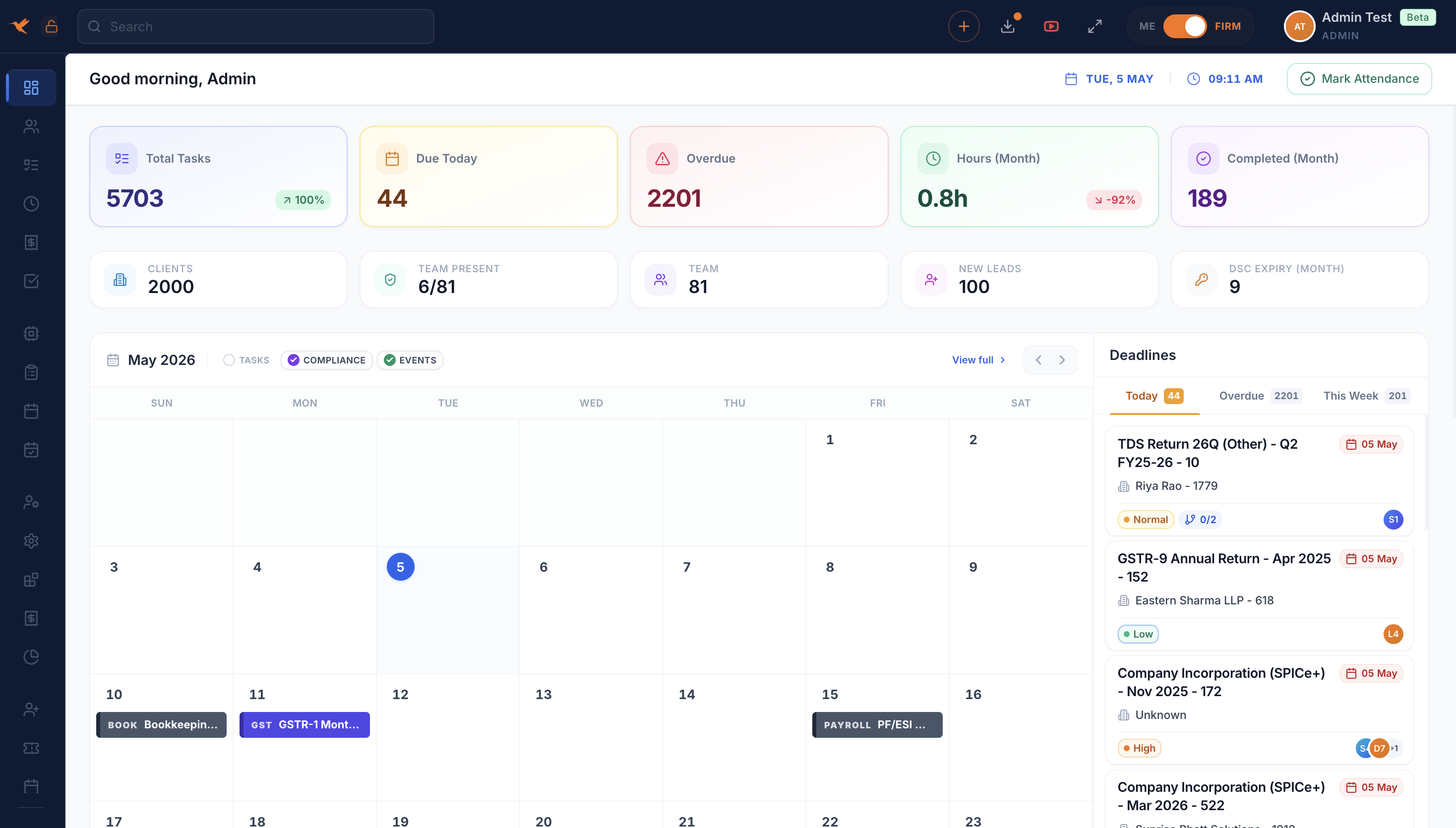
Task: Open the sidebar add user icon
Action: point(31,709)
